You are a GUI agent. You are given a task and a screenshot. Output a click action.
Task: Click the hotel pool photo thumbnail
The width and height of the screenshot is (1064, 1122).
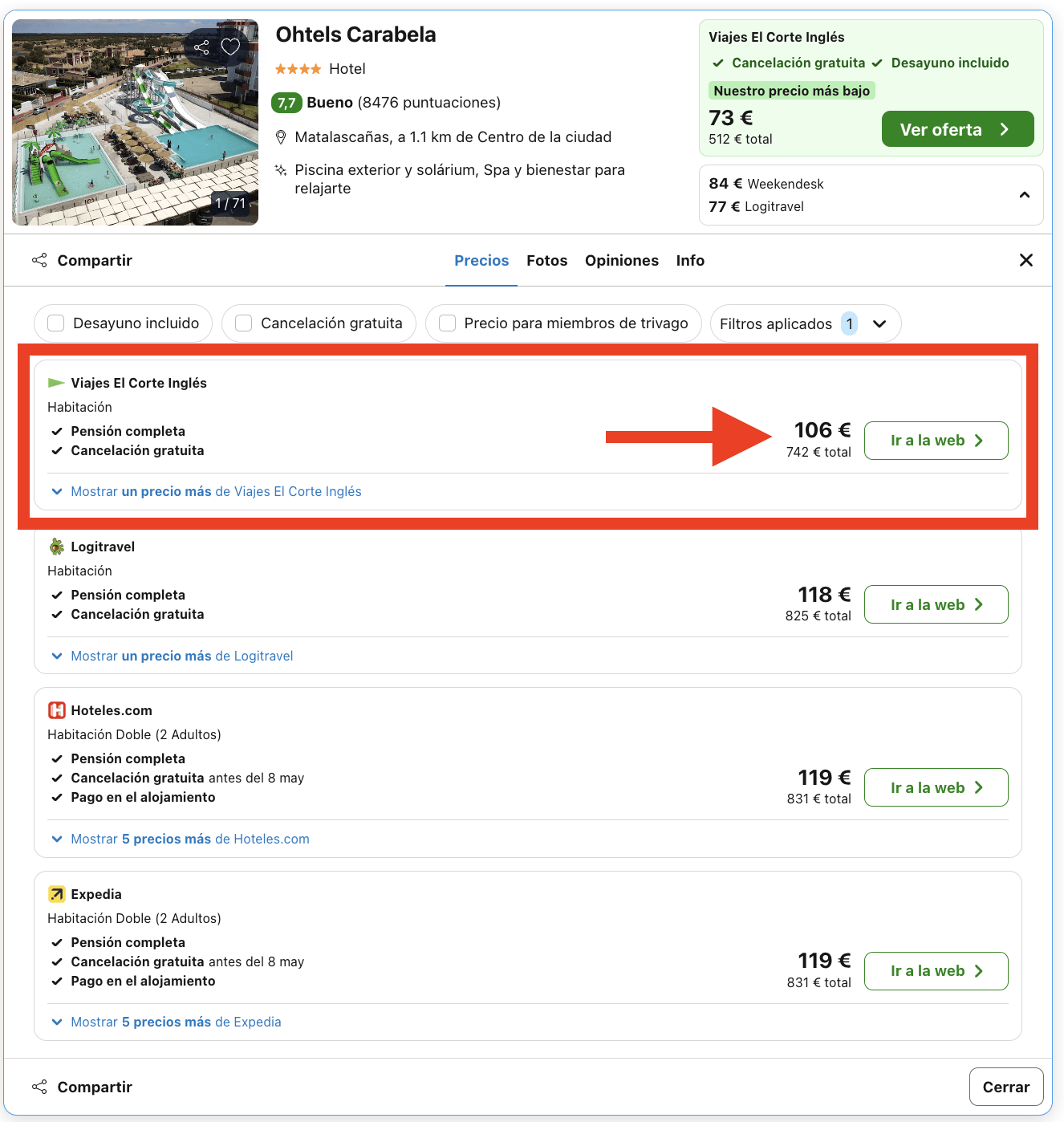coord(134,122)
